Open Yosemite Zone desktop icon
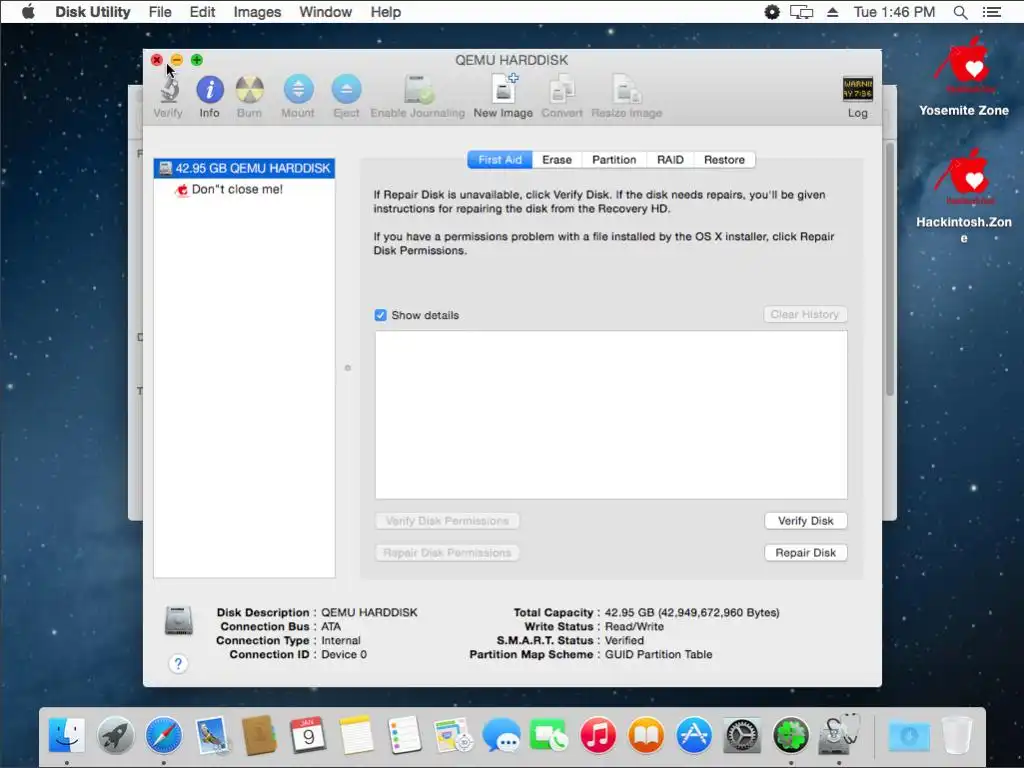The width and height of the screenshot is (1024, 768). 964,76
